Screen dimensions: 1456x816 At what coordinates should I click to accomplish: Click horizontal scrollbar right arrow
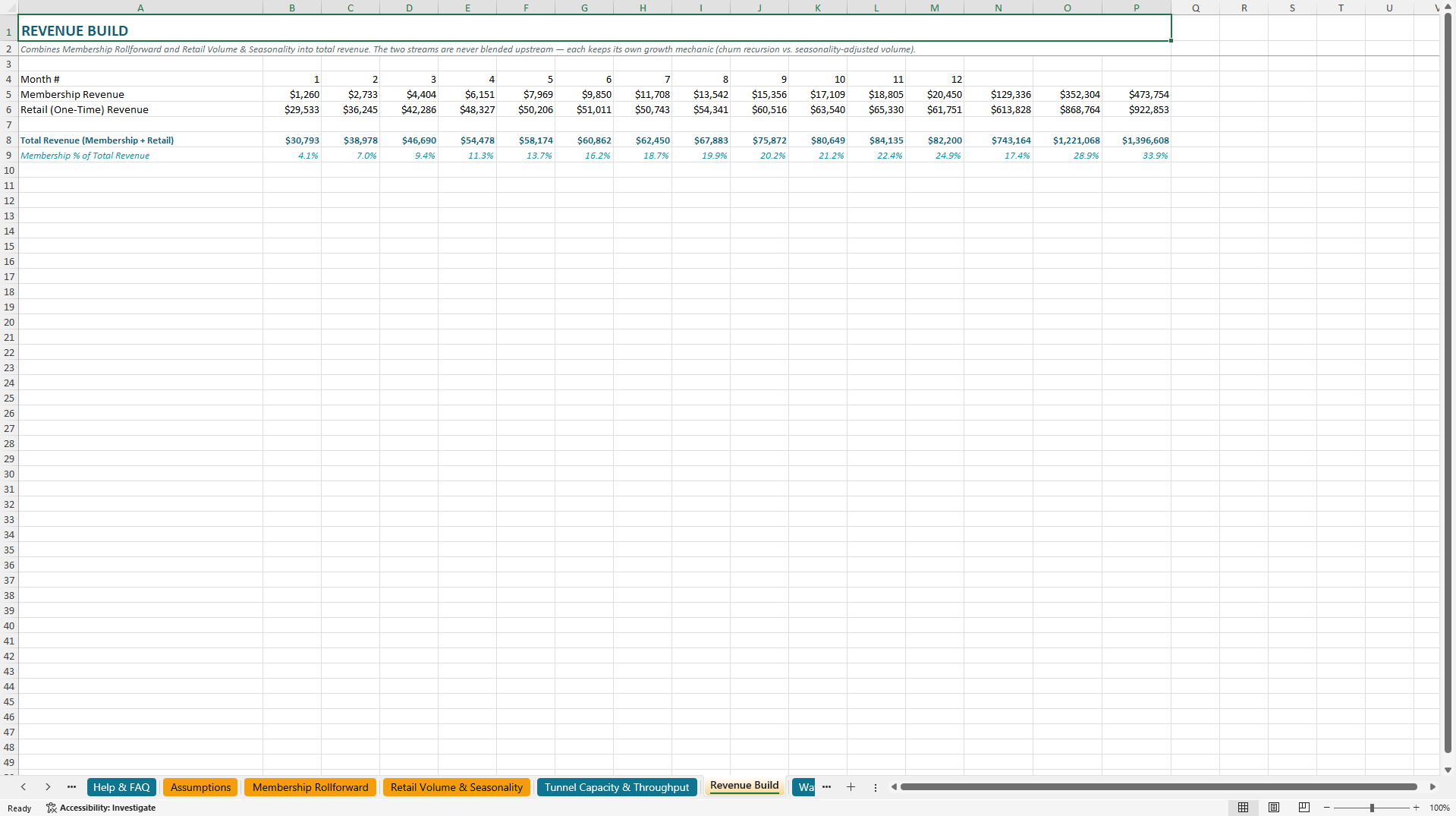(x=1432, y=787)
